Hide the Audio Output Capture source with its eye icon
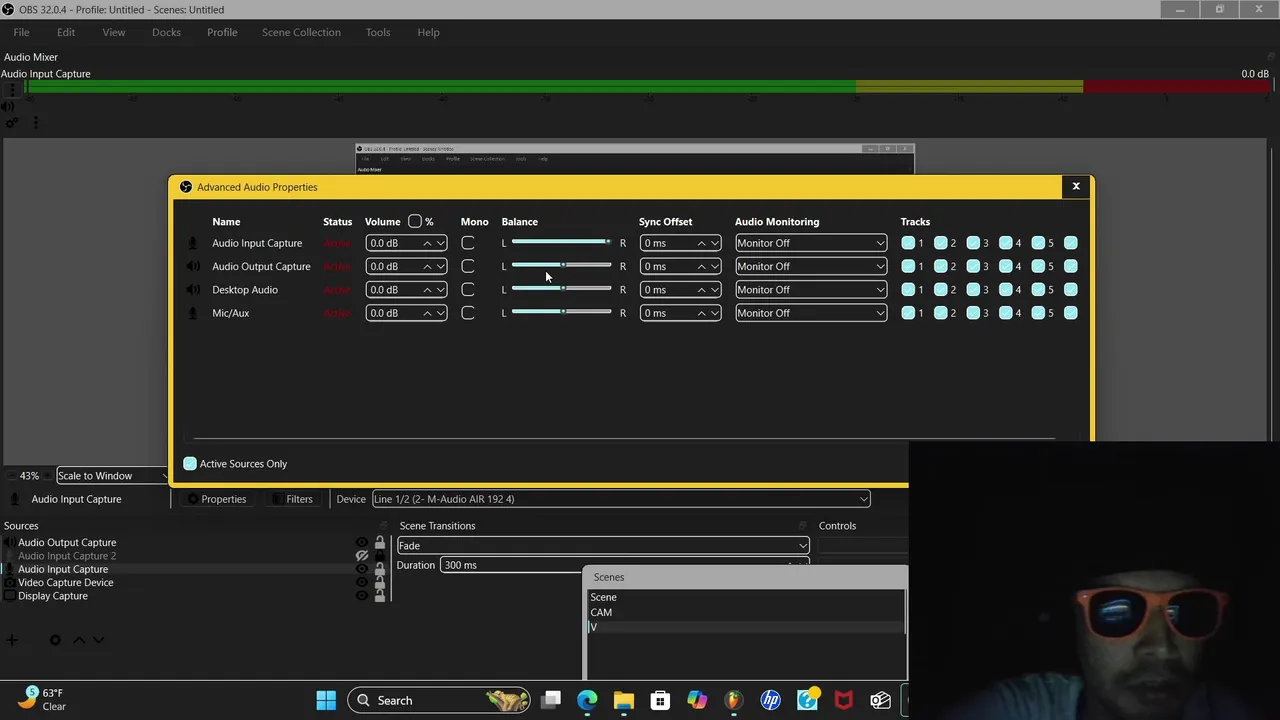The height and width of the screenshot is (720, 1280). [362, 543]
